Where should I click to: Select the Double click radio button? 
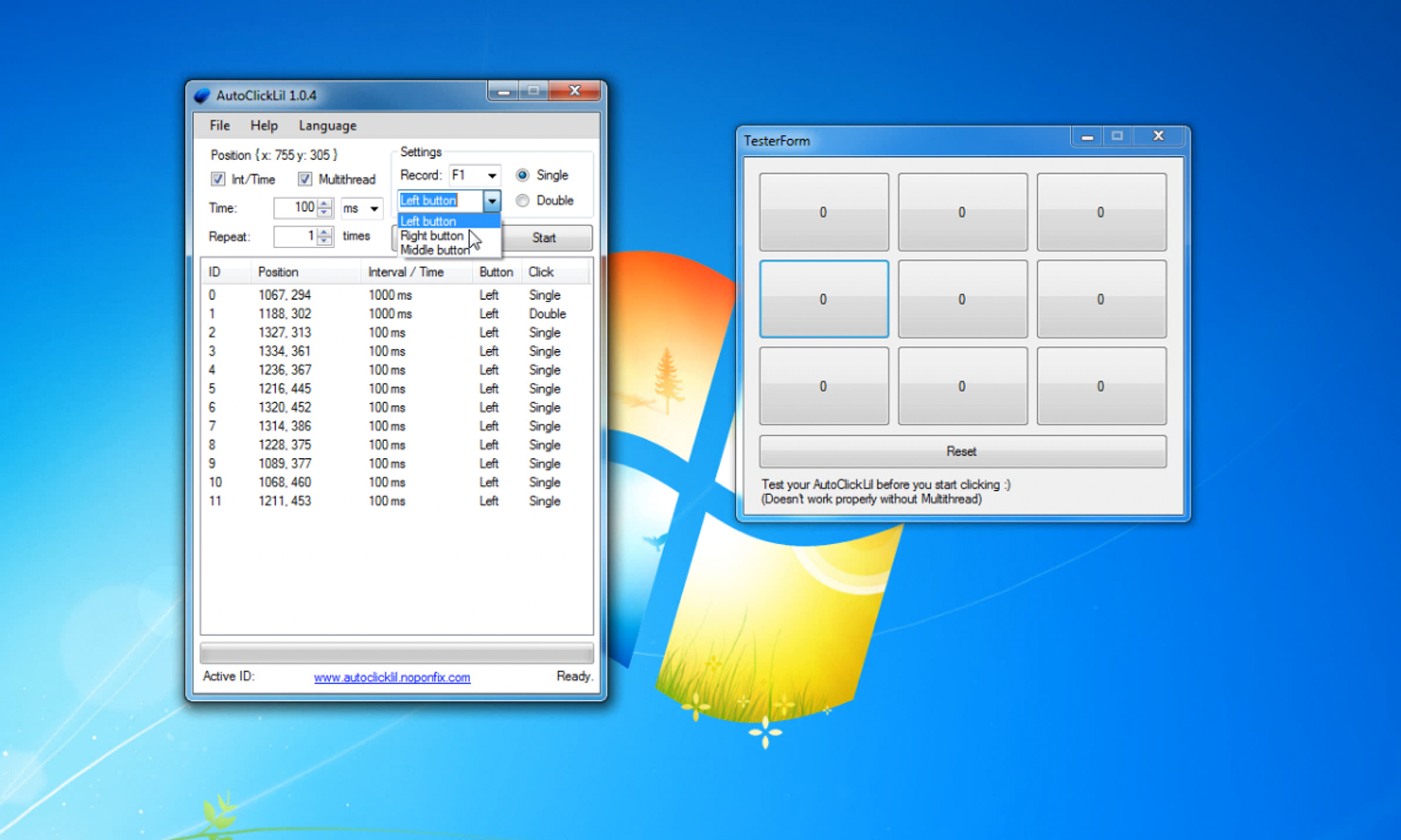click(x=523, y=201)
